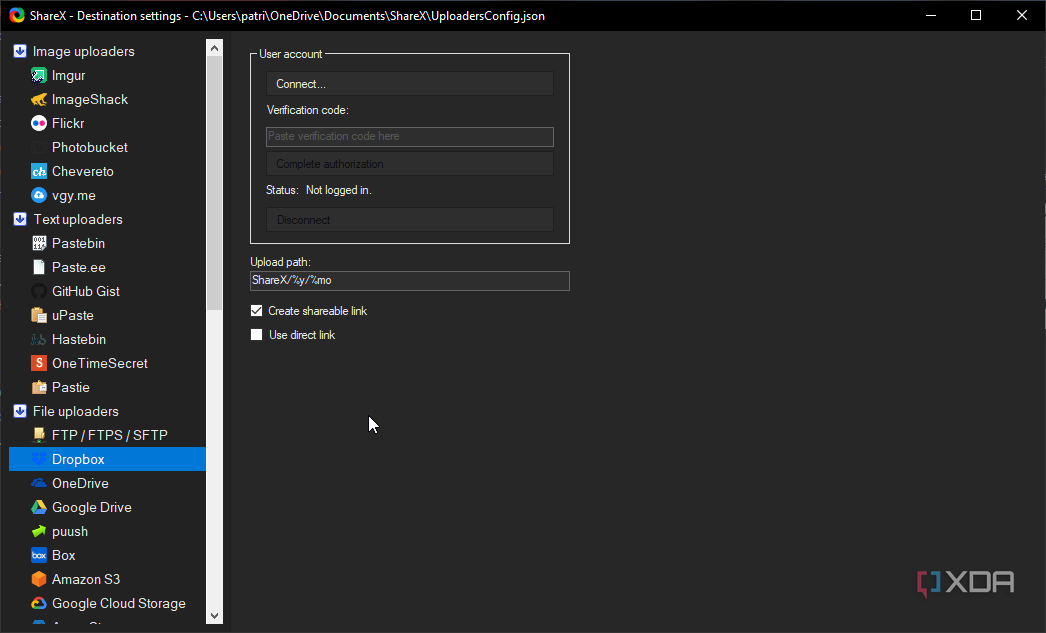Enable the Use direct link checkbox
Viewport: 1046px width, 633px height.
pyautogui.click(x=257, y=335)
